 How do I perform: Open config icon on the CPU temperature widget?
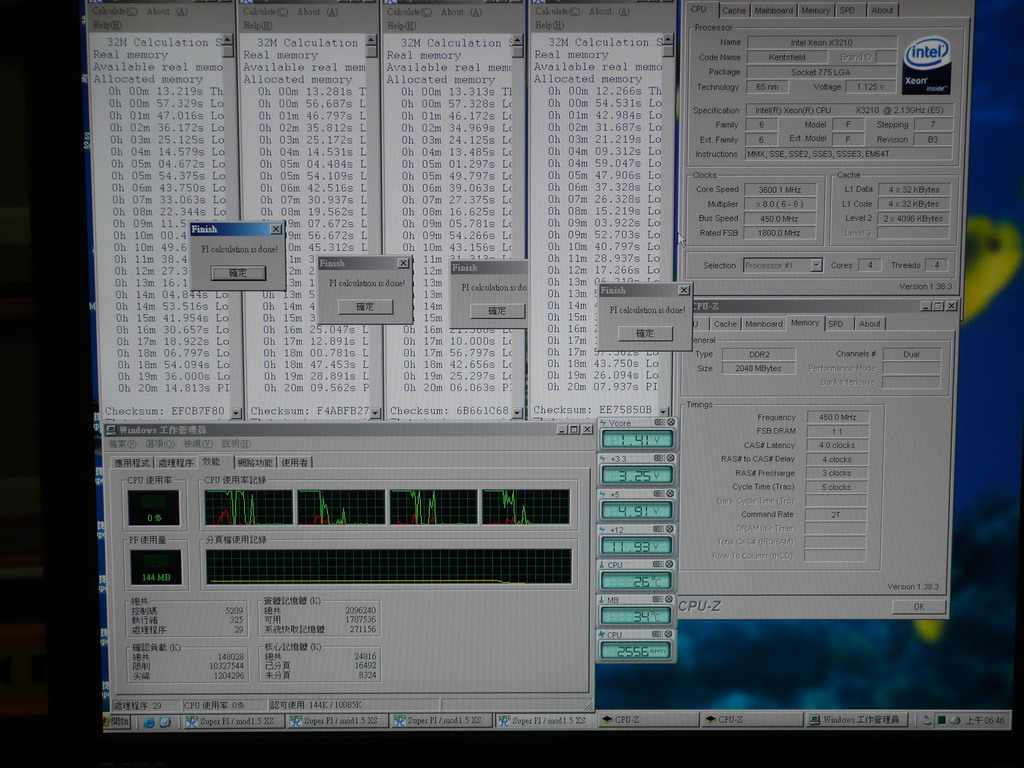(659, 564)
